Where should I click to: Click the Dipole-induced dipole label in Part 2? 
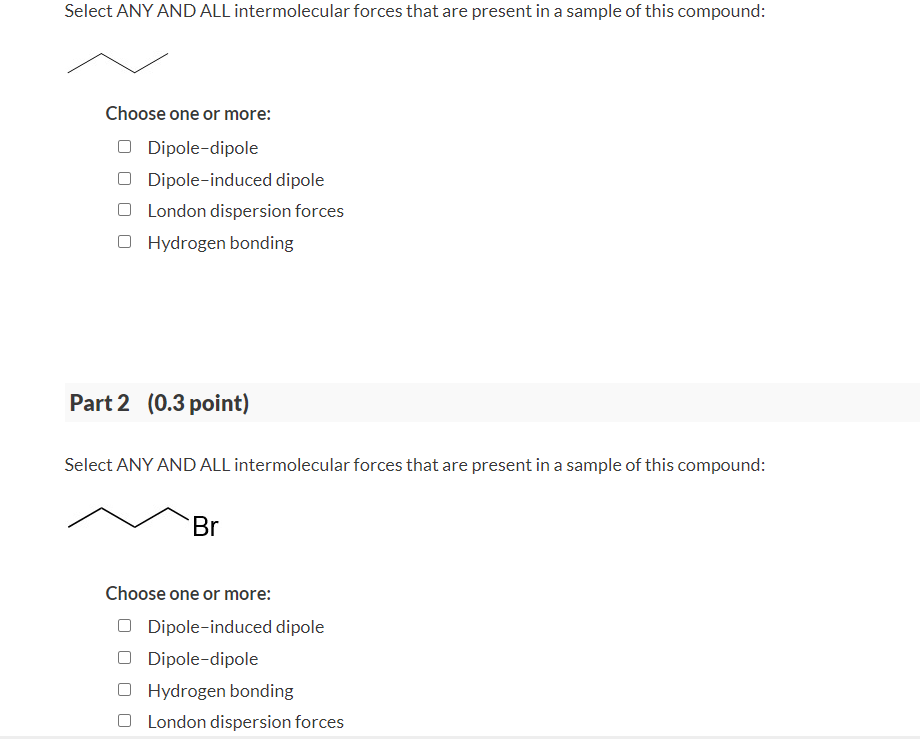[235, 627]
